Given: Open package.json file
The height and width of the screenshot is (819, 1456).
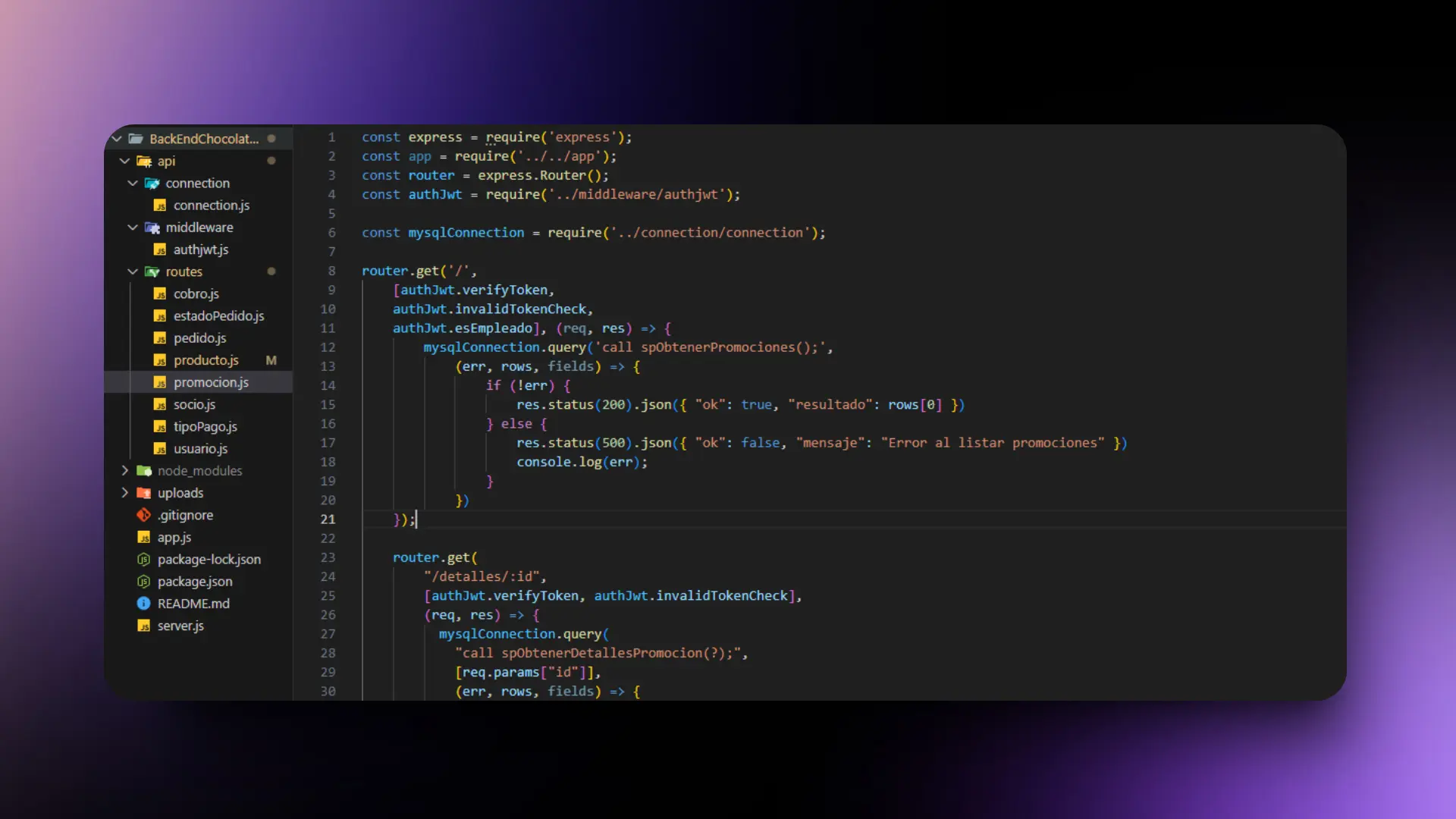Looking at the screenshot, I should pyautogui.click(x=195, y=582).
